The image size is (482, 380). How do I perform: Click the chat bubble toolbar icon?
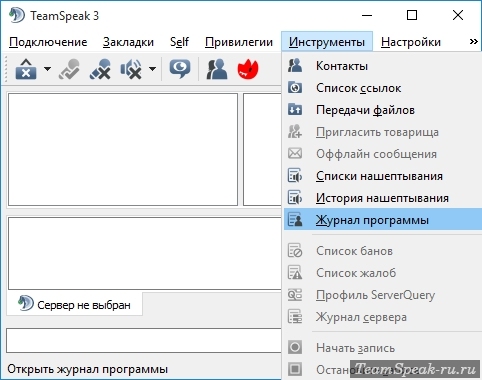coord(180,69)
